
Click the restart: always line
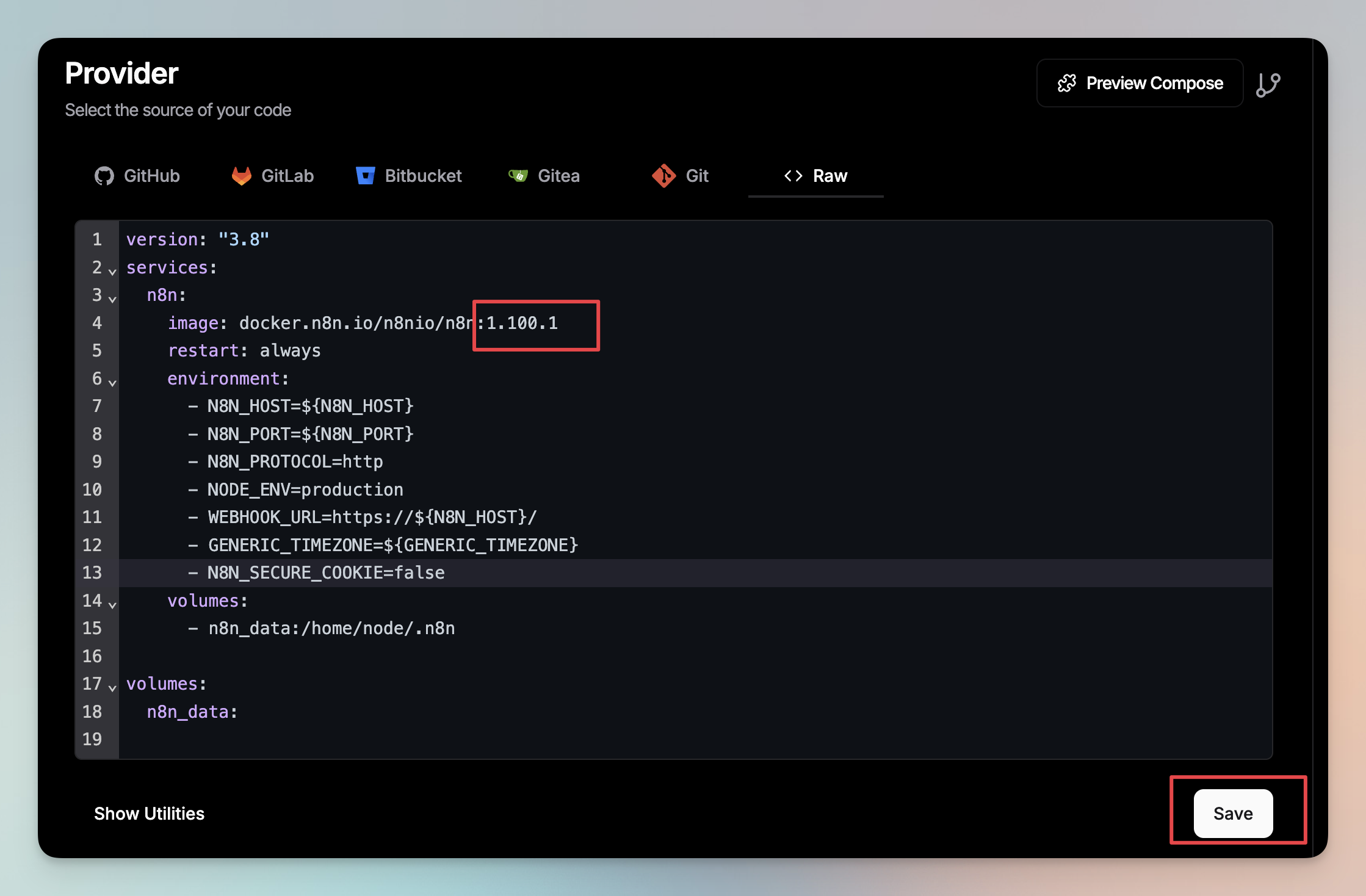244,350
